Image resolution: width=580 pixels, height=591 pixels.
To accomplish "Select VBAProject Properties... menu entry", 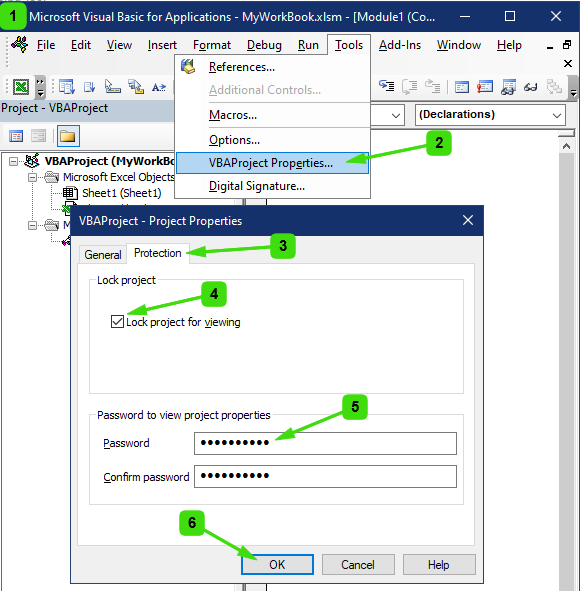I will 272,163.
